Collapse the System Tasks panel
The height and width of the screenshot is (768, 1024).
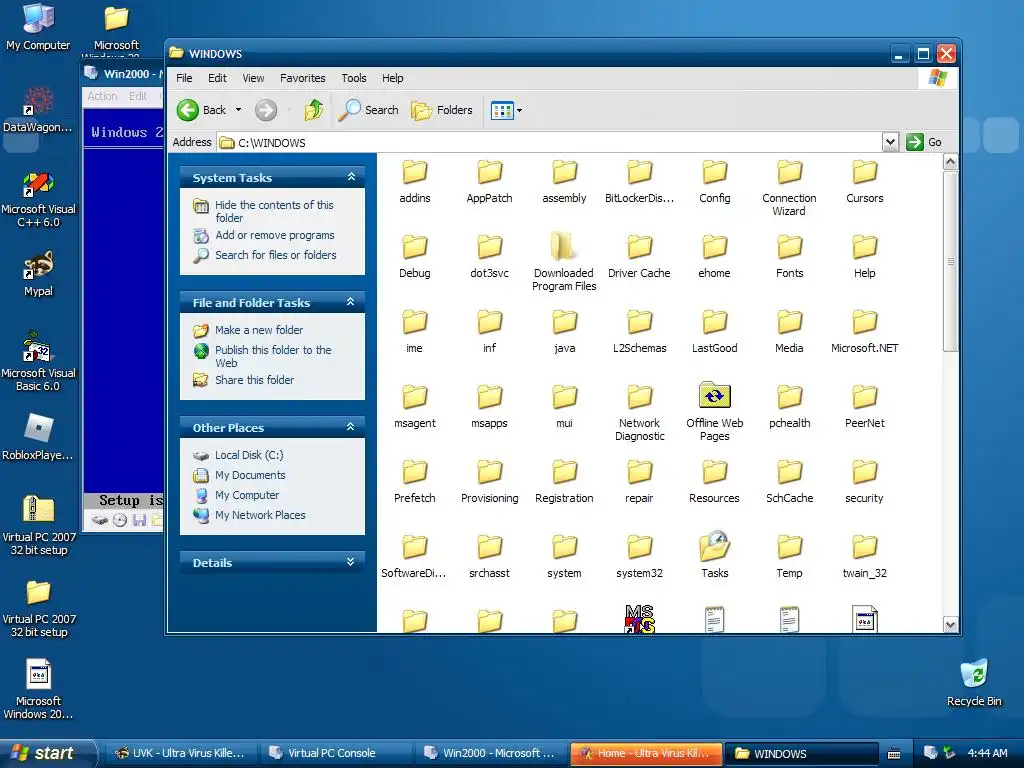351,177
